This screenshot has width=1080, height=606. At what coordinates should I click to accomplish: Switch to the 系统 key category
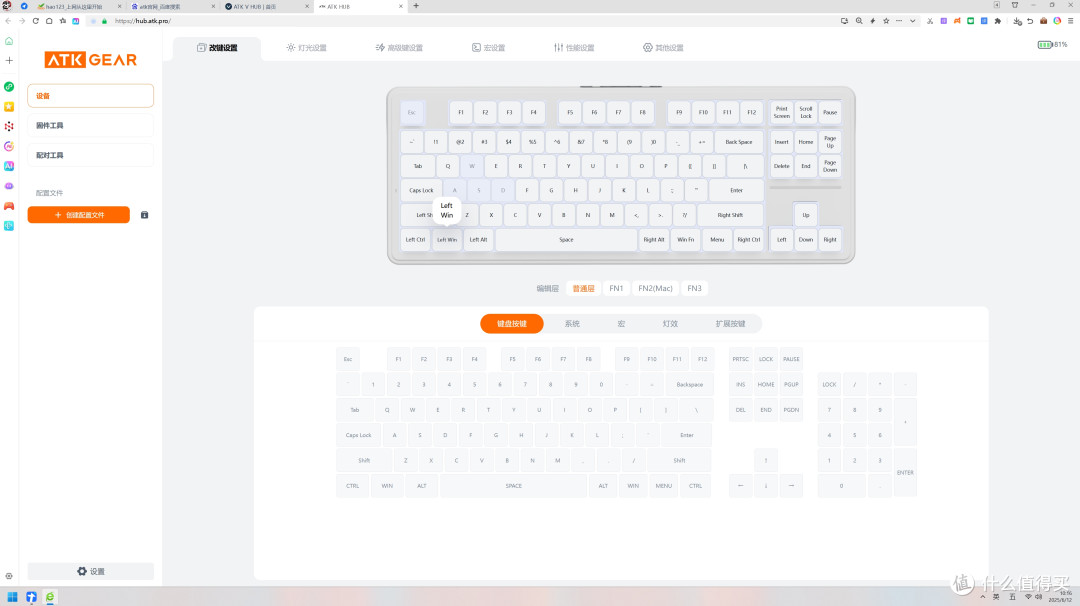pyautogui.click(x=572, y=324)
